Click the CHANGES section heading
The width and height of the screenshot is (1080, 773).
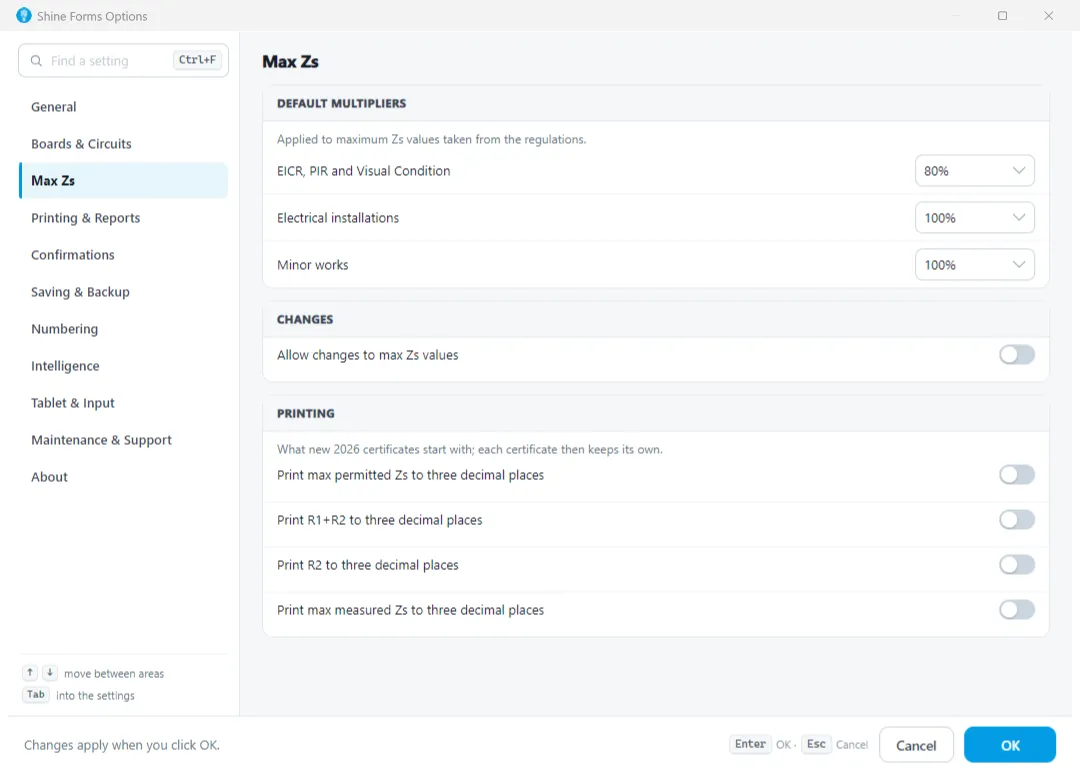(x=305, y=320)
